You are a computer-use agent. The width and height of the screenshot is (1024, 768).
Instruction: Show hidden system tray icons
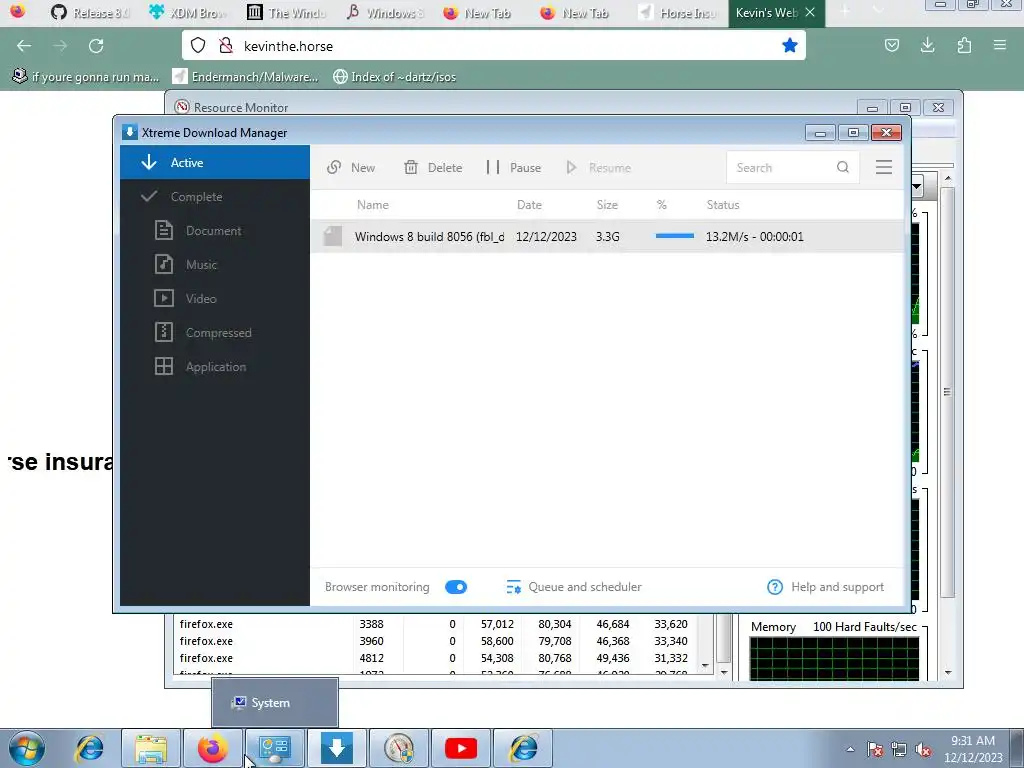pos(850,750)
